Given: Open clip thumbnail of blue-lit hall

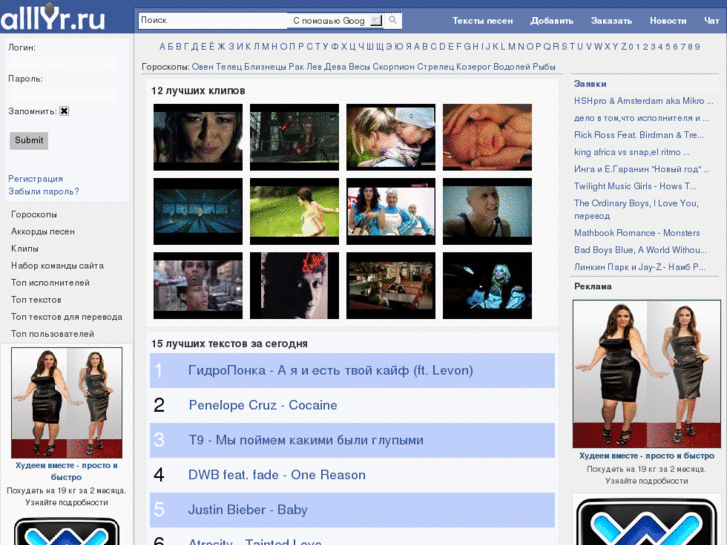Looking at the screenshot, I should click(198, 212).
